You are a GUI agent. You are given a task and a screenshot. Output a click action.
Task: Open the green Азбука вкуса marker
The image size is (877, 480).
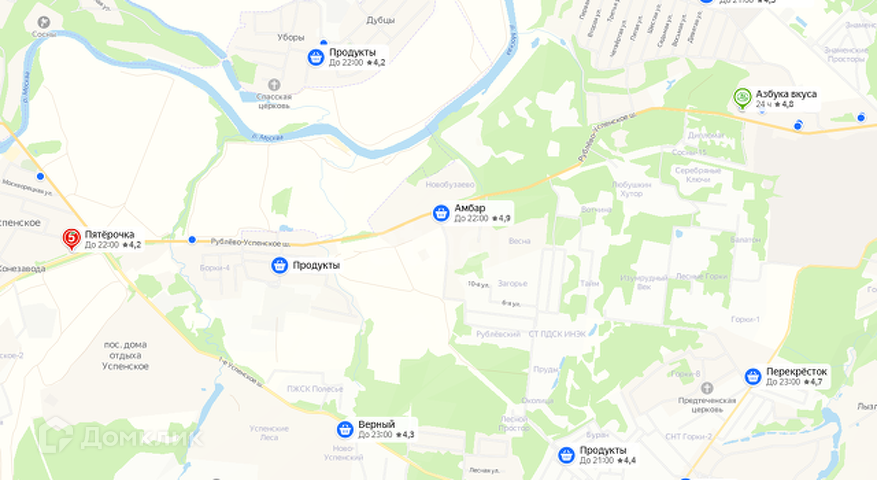742,98
